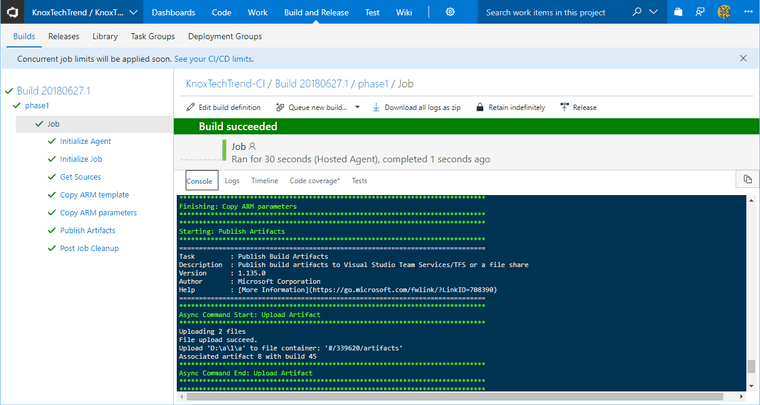Open the more actions ellipsis menu
Image resolution: width=760 pixels, height=405 pixels.
coord(748,12)
